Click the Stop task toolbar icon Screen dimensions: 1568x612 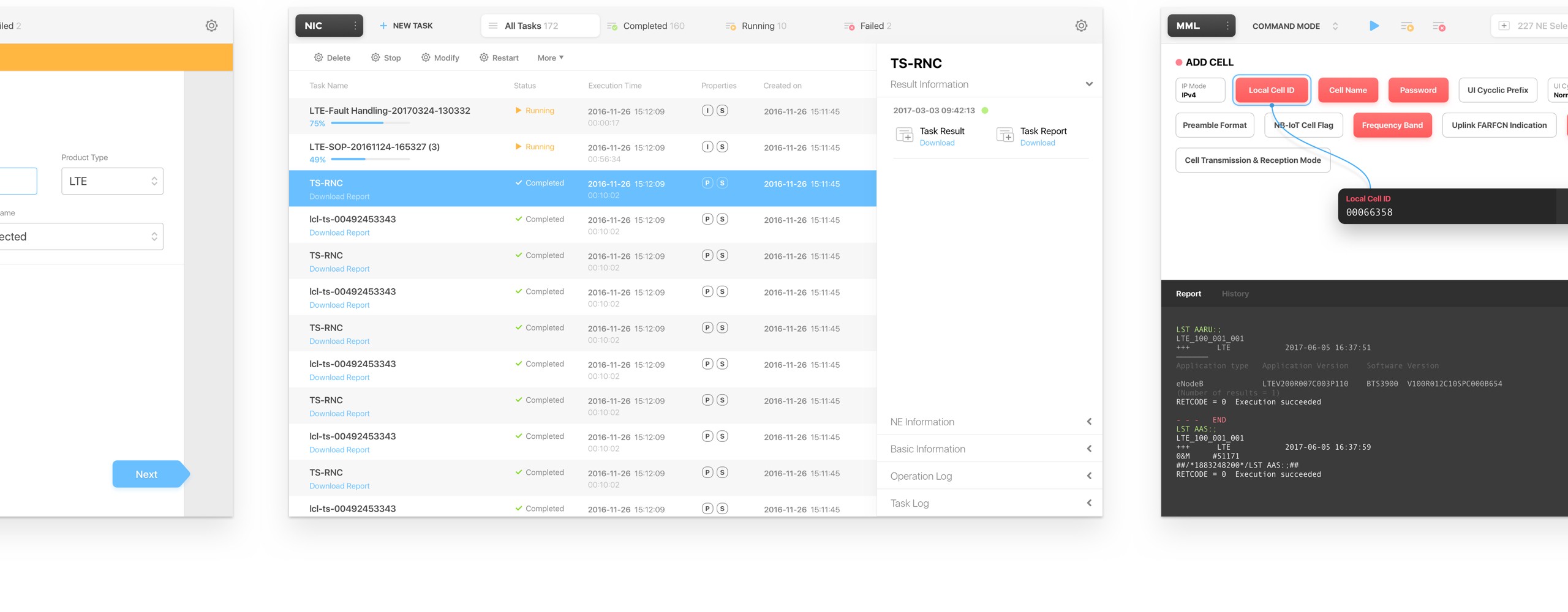pos(386,57)
